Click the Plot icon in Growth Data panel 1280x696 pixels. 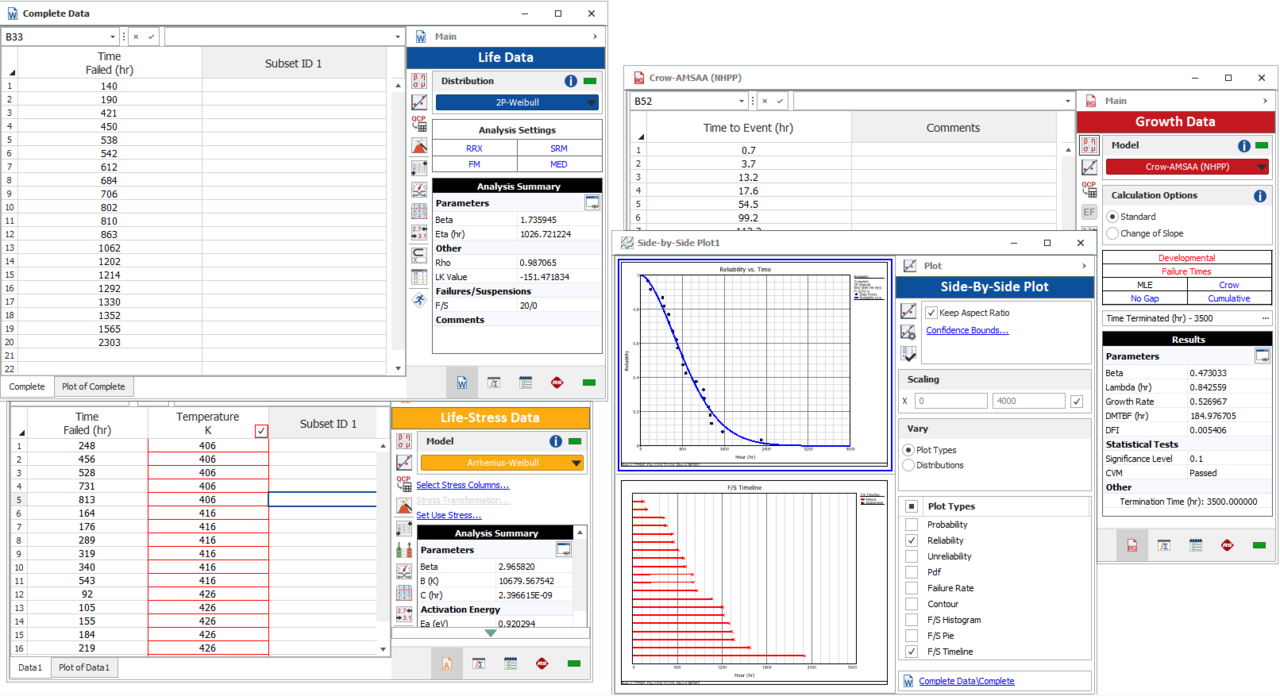pos(1090,168)
